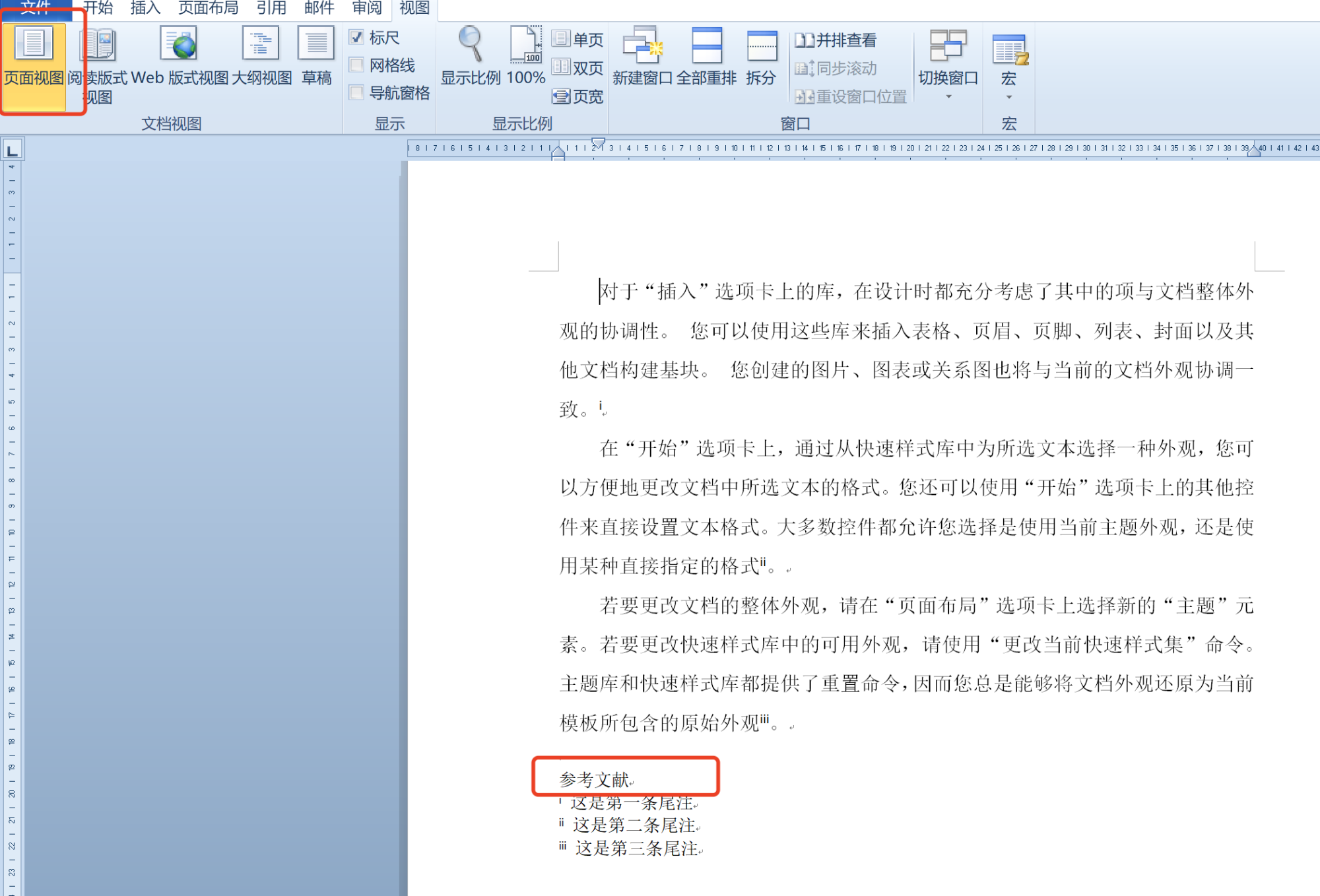Viewport: 1320px width, 896px height.
Task: Enable View Side by Side (并排查看)
Action: [x=836, y=40]
